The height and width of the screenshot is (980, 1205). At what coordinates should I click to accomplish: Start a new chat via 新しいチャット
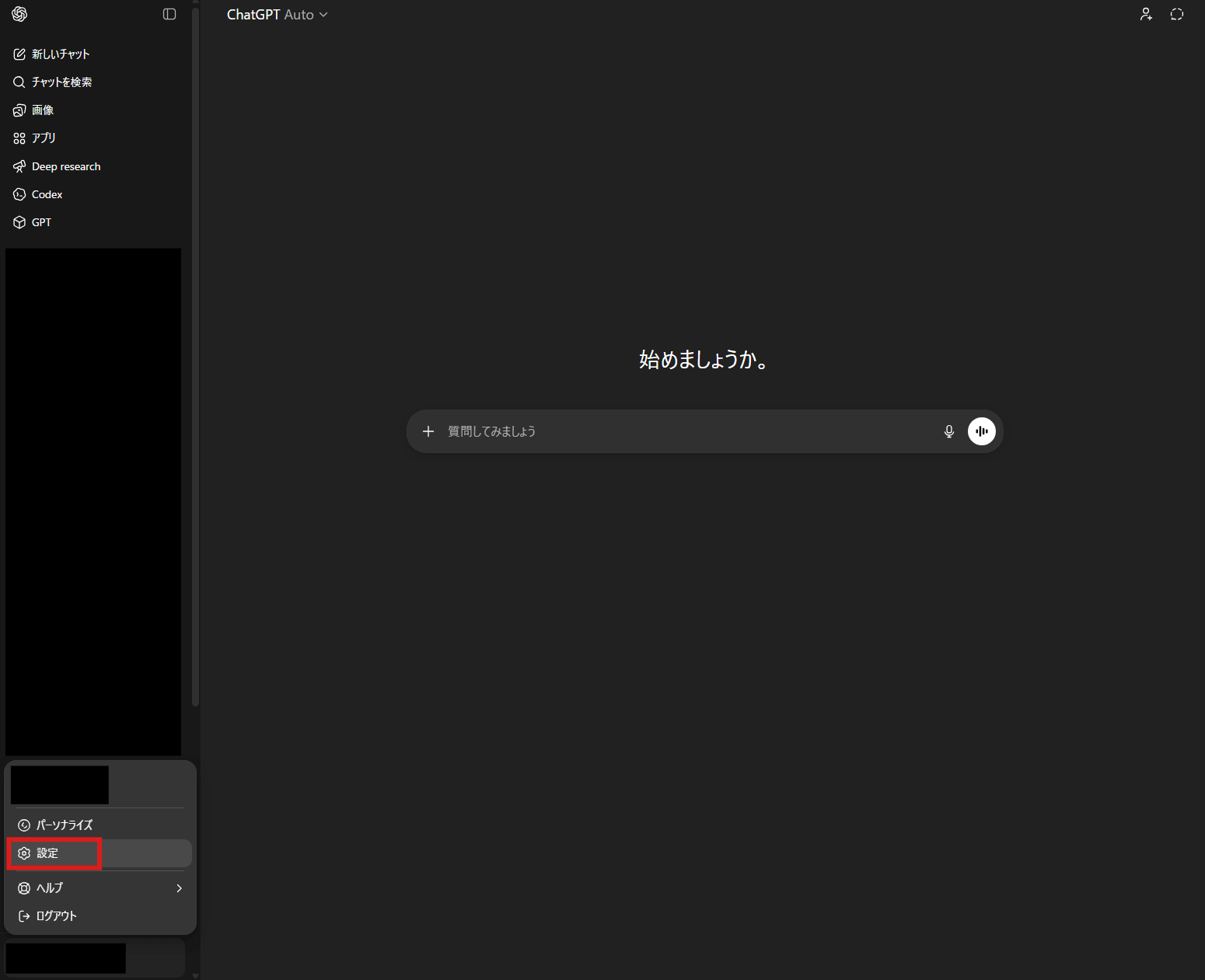pos(61,54)
